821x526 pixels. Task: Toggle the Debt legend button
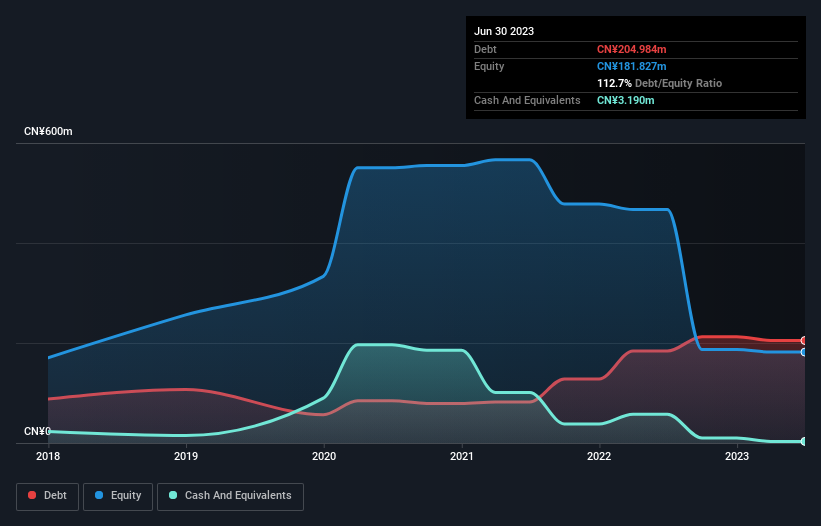47,496
